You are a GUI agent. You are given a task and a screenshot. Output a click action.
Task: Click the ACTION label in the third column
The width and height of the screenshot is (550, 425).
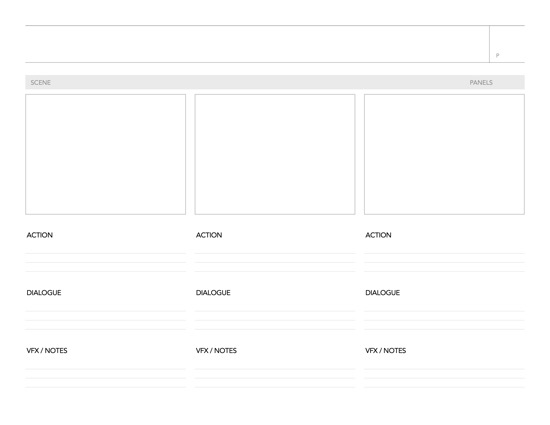pos(378,235)
